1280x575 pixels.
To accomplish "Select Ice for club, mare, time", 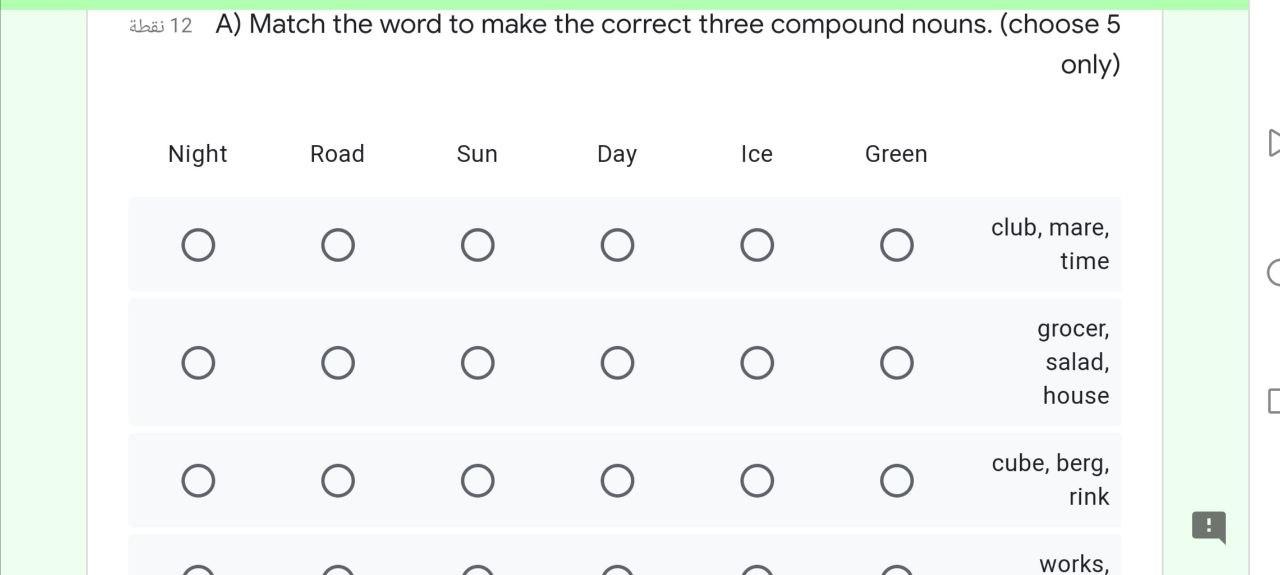I will click(757, 245).
